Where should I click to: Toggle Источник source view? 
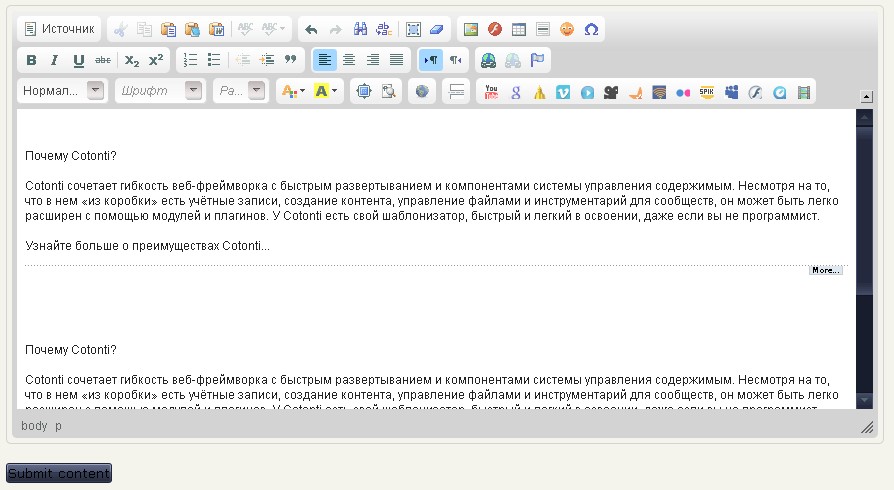click(59, 29)
